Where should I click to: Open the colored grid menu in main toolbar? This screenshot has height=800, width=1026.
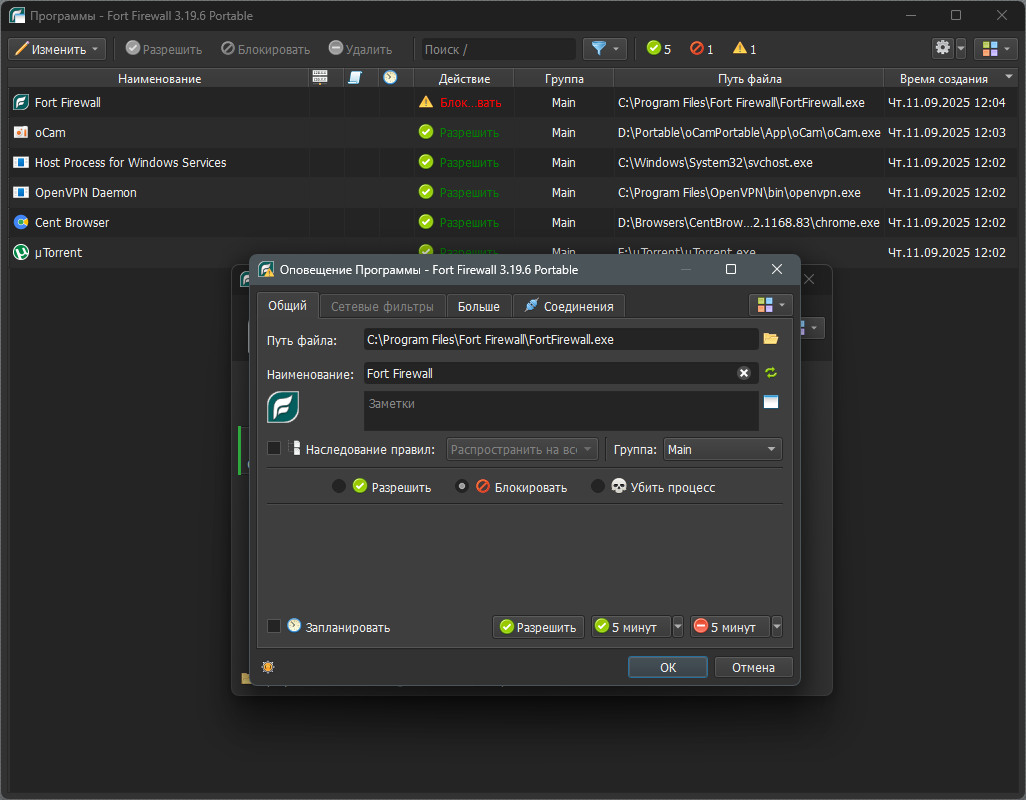[x=996, y=48]
